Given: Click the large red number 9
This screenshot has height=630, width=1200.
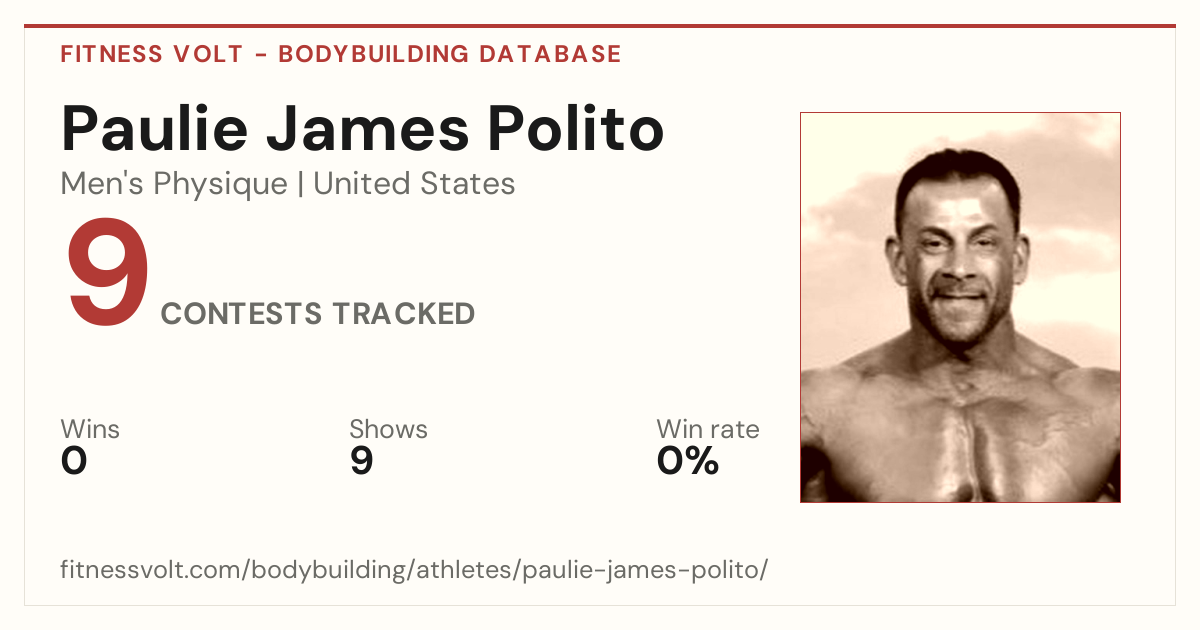Looking at the screenshot, I should pyautogui.click(x=109, y=274).
